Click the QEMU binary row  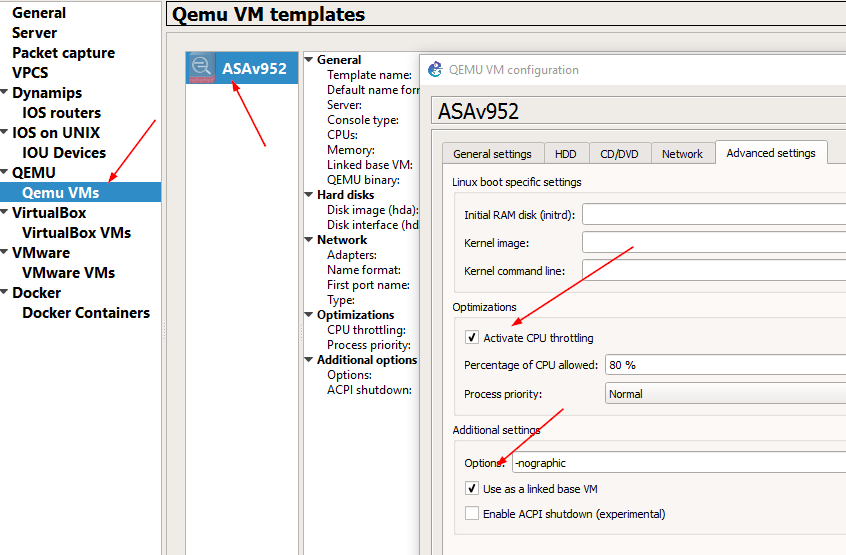(363, 180)
